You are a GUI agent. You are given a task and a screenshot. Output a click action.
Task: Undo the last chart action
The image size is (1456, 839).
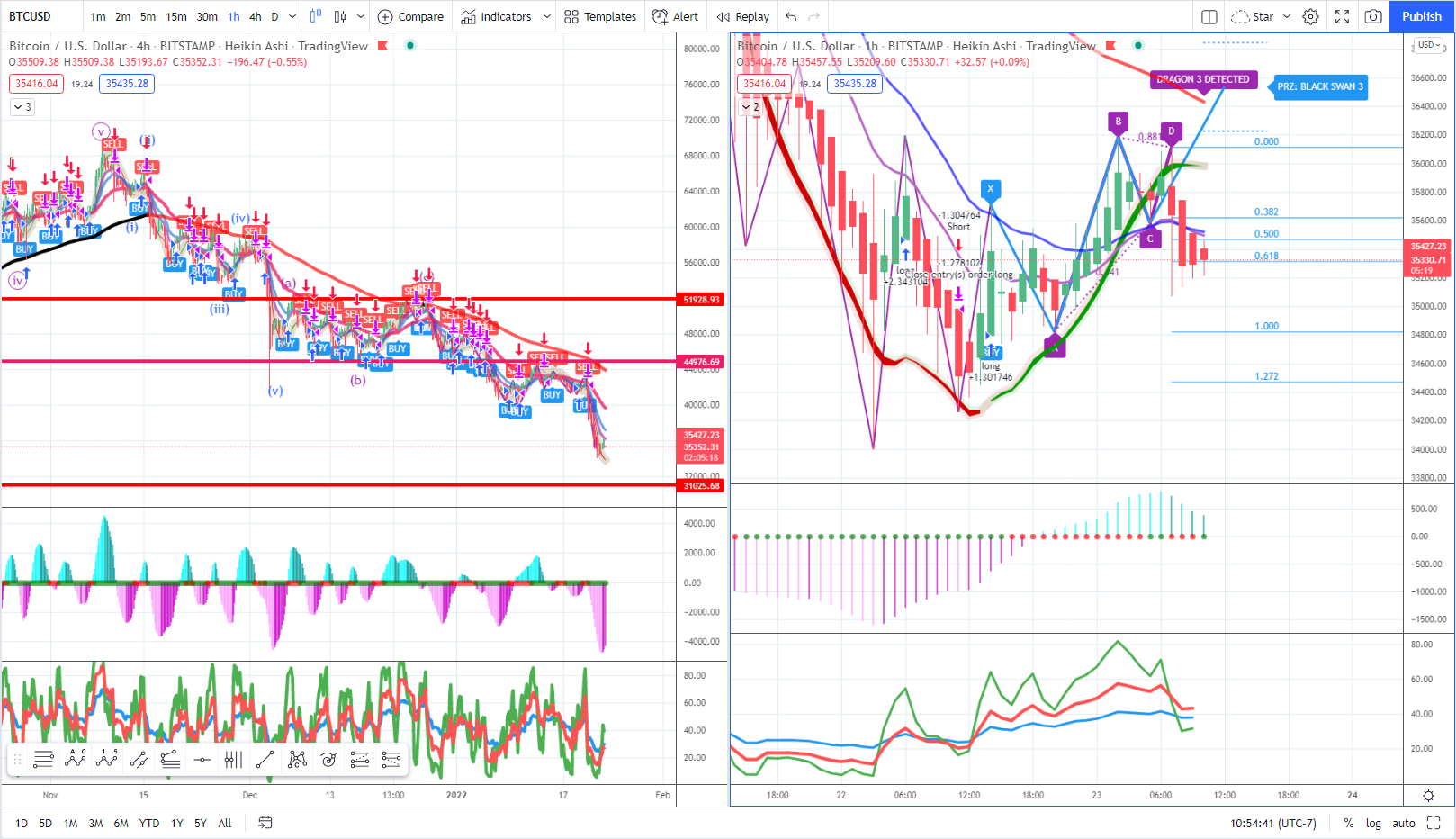pyautogui.click(x=791, y=16)
